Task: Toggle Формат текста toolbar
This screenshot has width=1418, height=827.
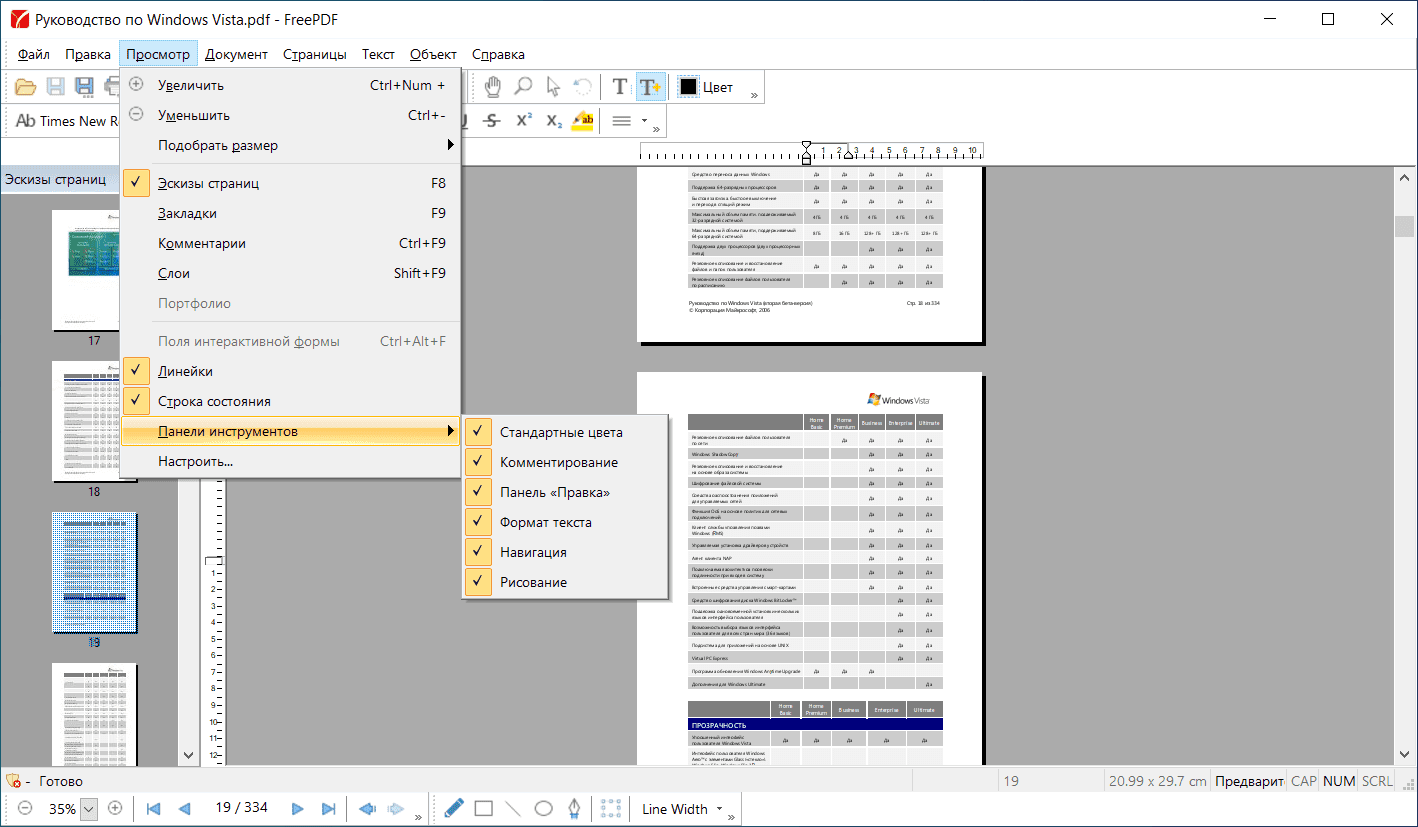Action: 565,522
